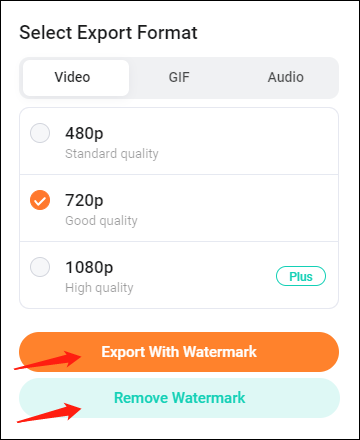
Task: Select the 720p radio button
Action: (40, 200)
